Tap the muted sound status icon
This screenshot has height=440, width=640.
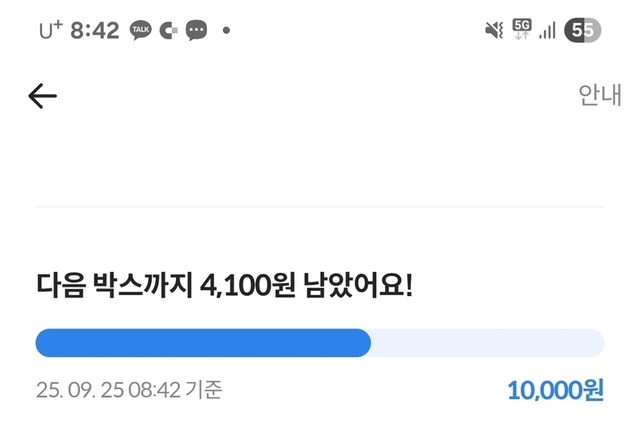494,30
